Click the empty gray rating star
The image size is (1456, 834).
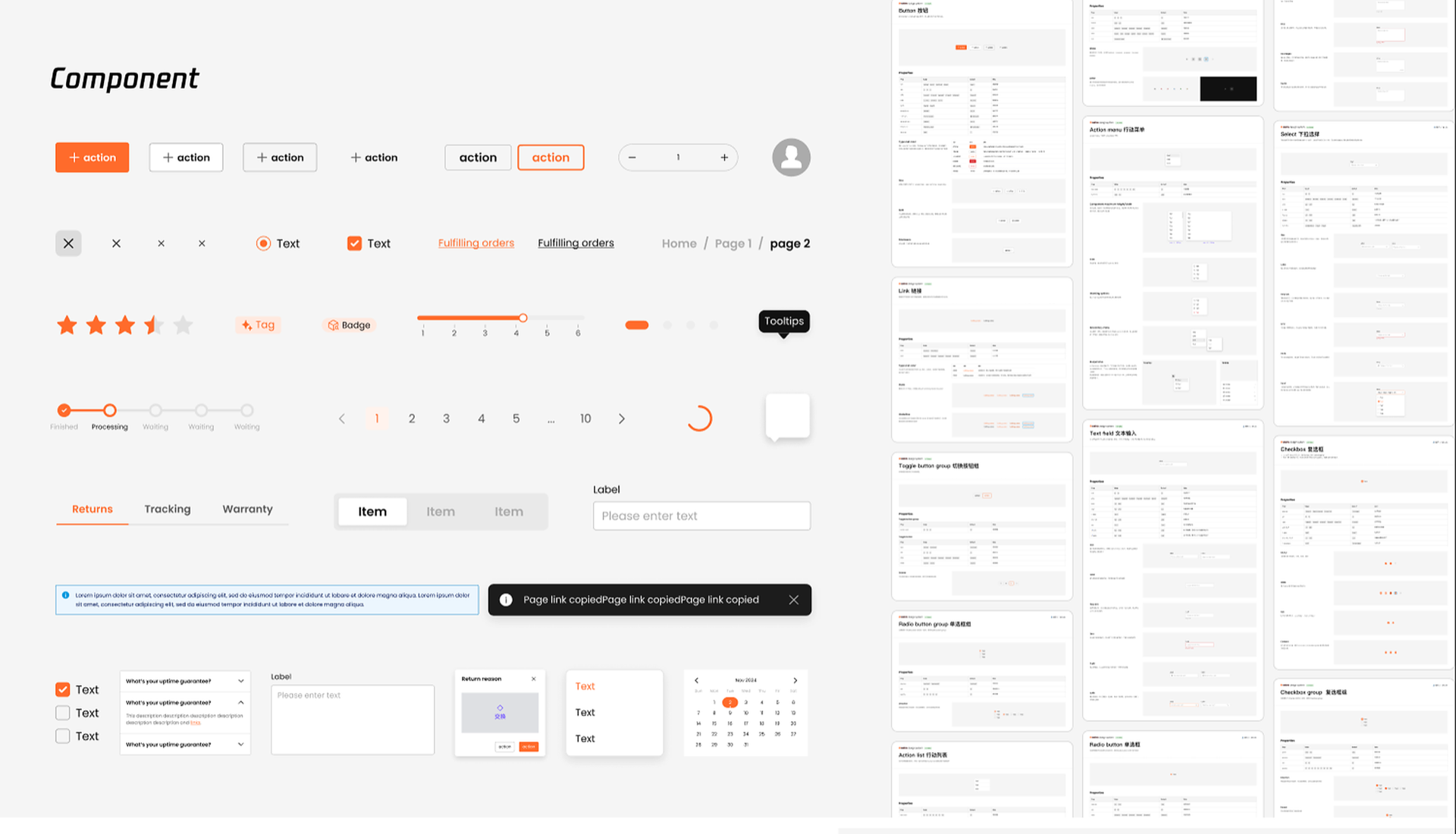pos(183,325)
